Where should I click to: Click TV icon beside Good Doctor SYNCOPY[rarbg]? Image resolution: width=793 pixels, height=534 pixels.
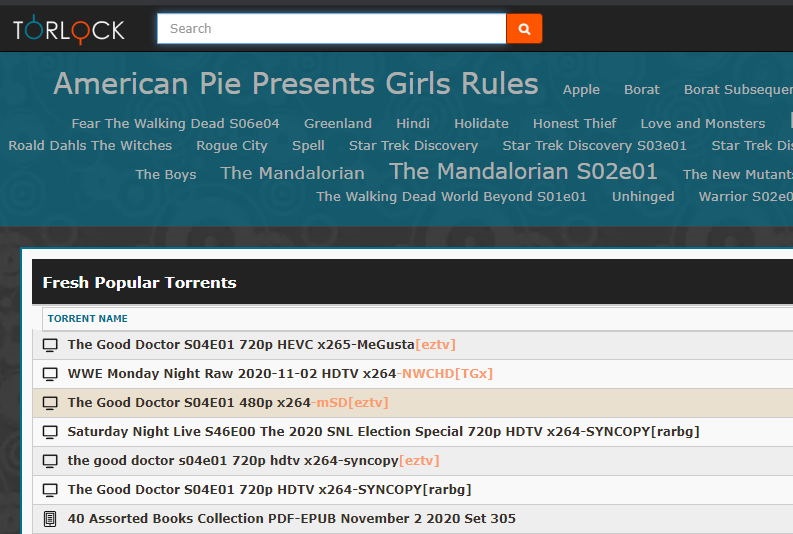pyautogui.click(x=50, y=490)
